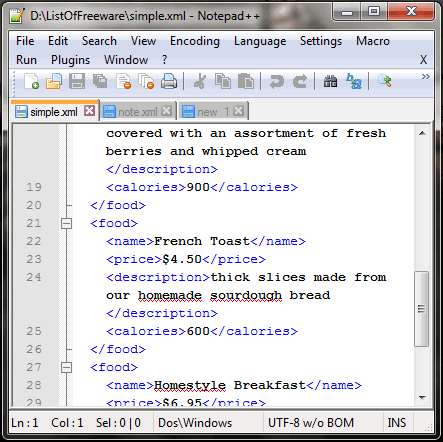Close the new 1 tab

pyautogui.click(x=238, y=111)
